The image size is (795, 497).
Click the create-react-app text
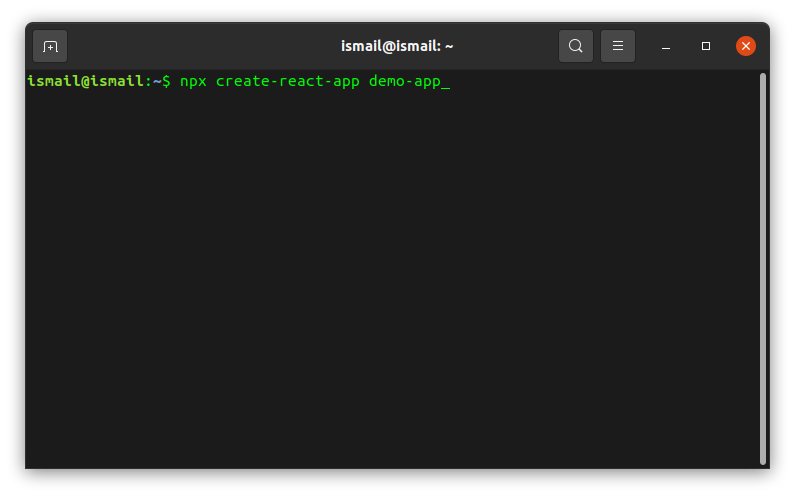click(288, 82)
